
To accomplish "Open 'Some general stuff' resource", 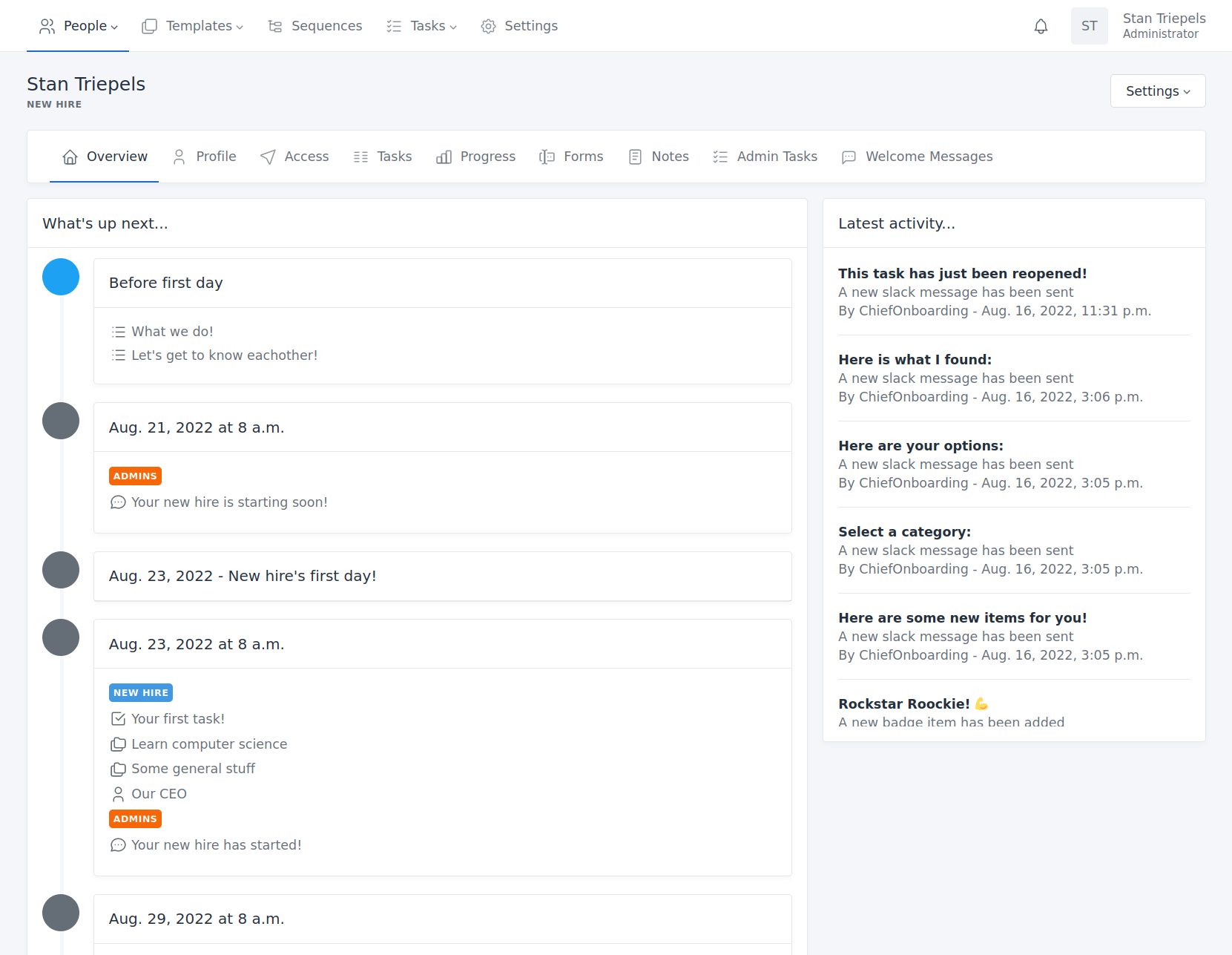I will point(193,769).
